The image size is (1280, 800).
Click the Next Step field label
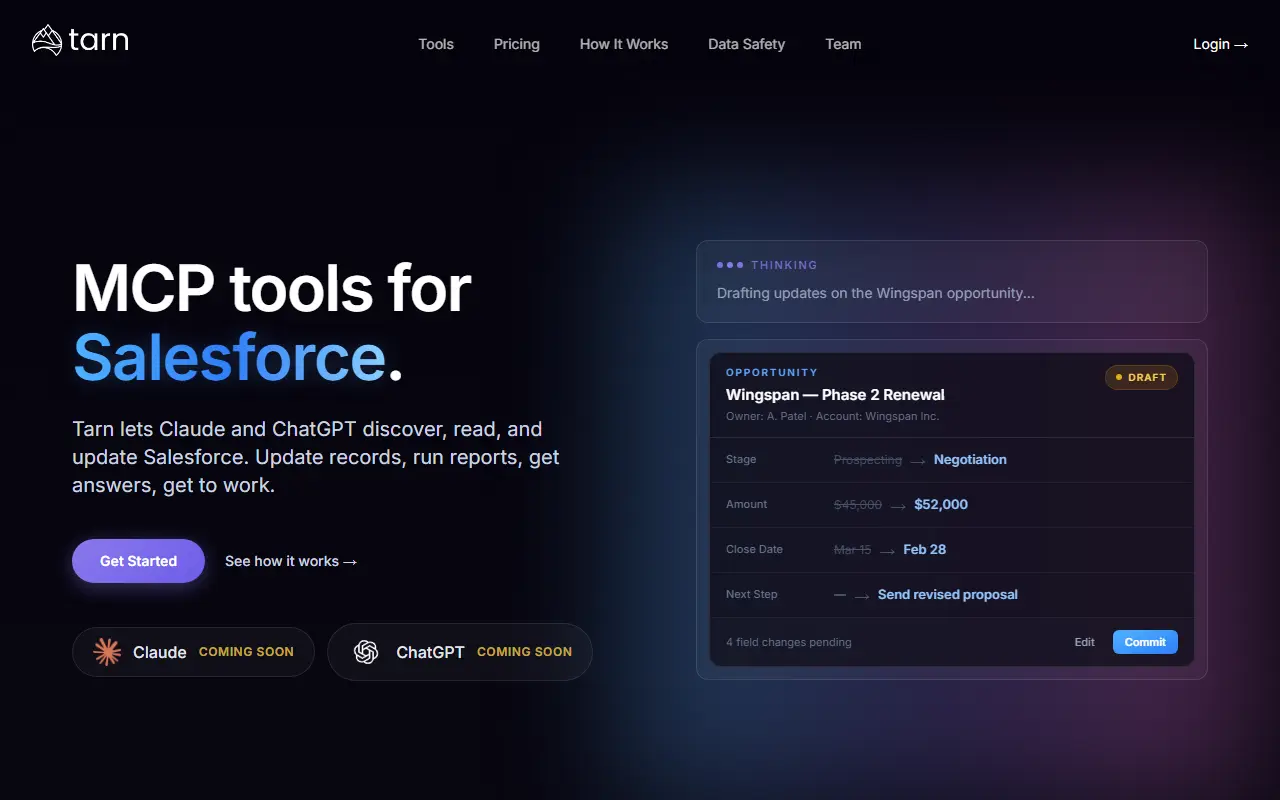coord(752,595)
